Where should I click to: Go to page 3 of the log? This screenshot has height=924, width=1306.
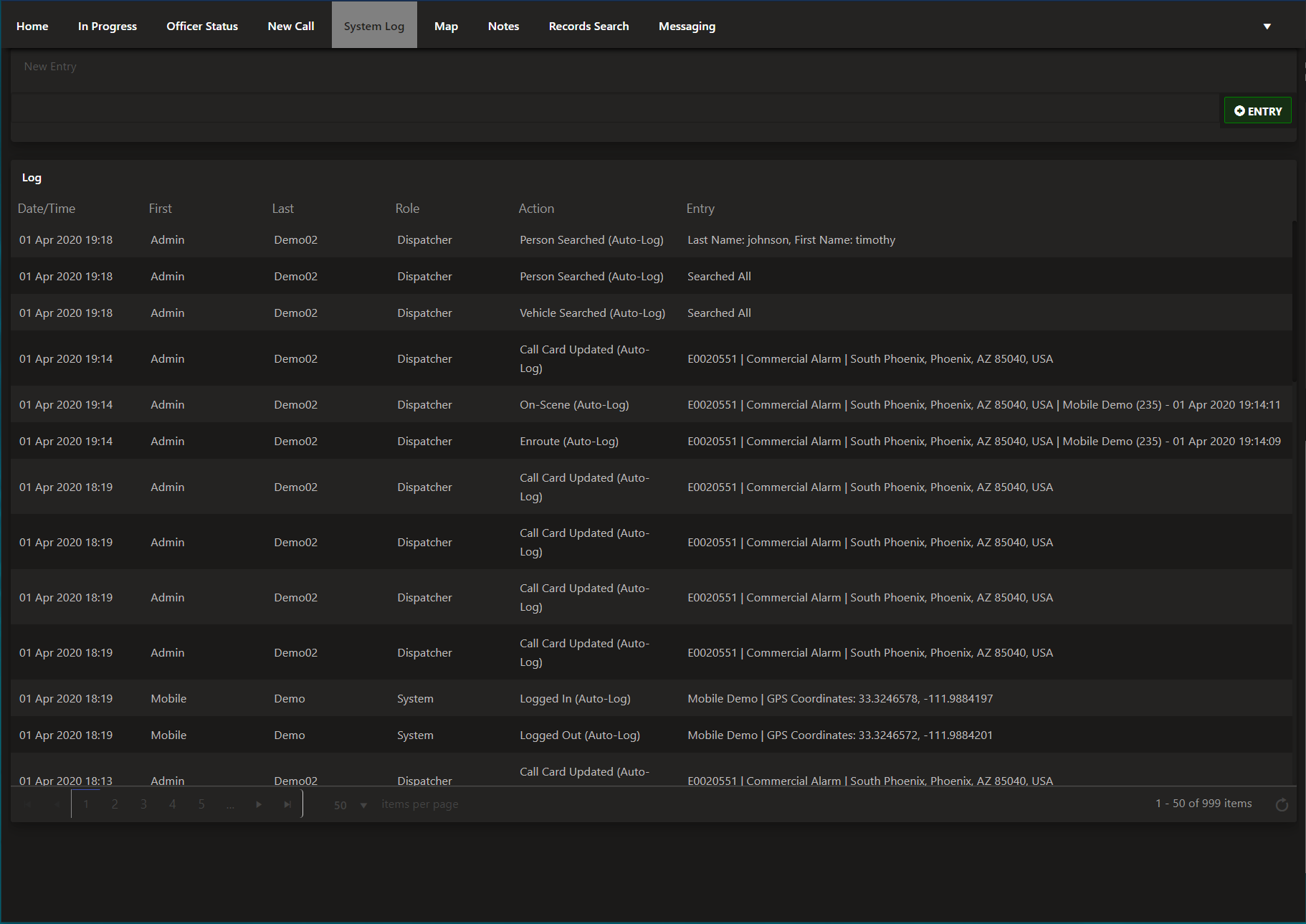143,804
